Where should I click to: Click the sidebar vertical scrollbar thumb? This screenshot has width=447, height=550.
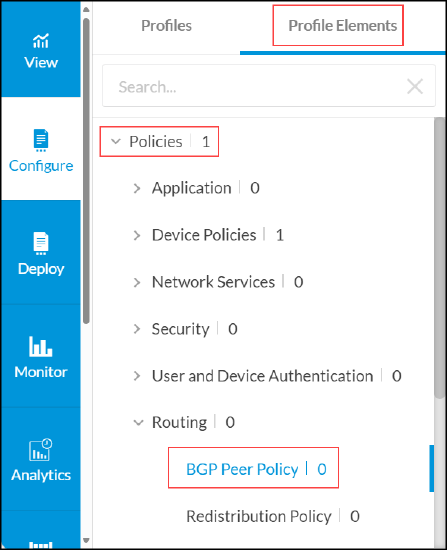coord(86,171)
